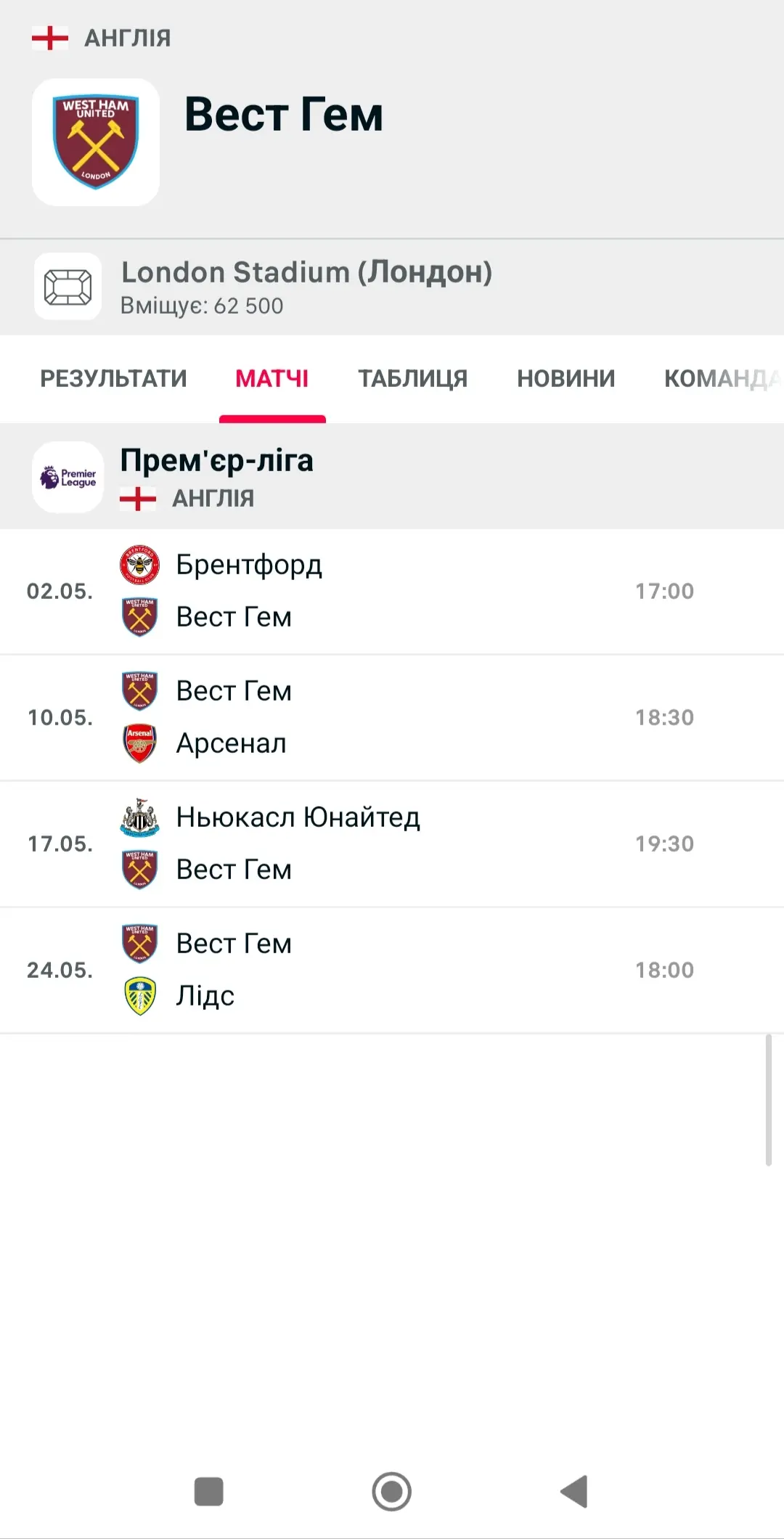
Task: Tap the Leeds team crest
Action: coord(139,996)
